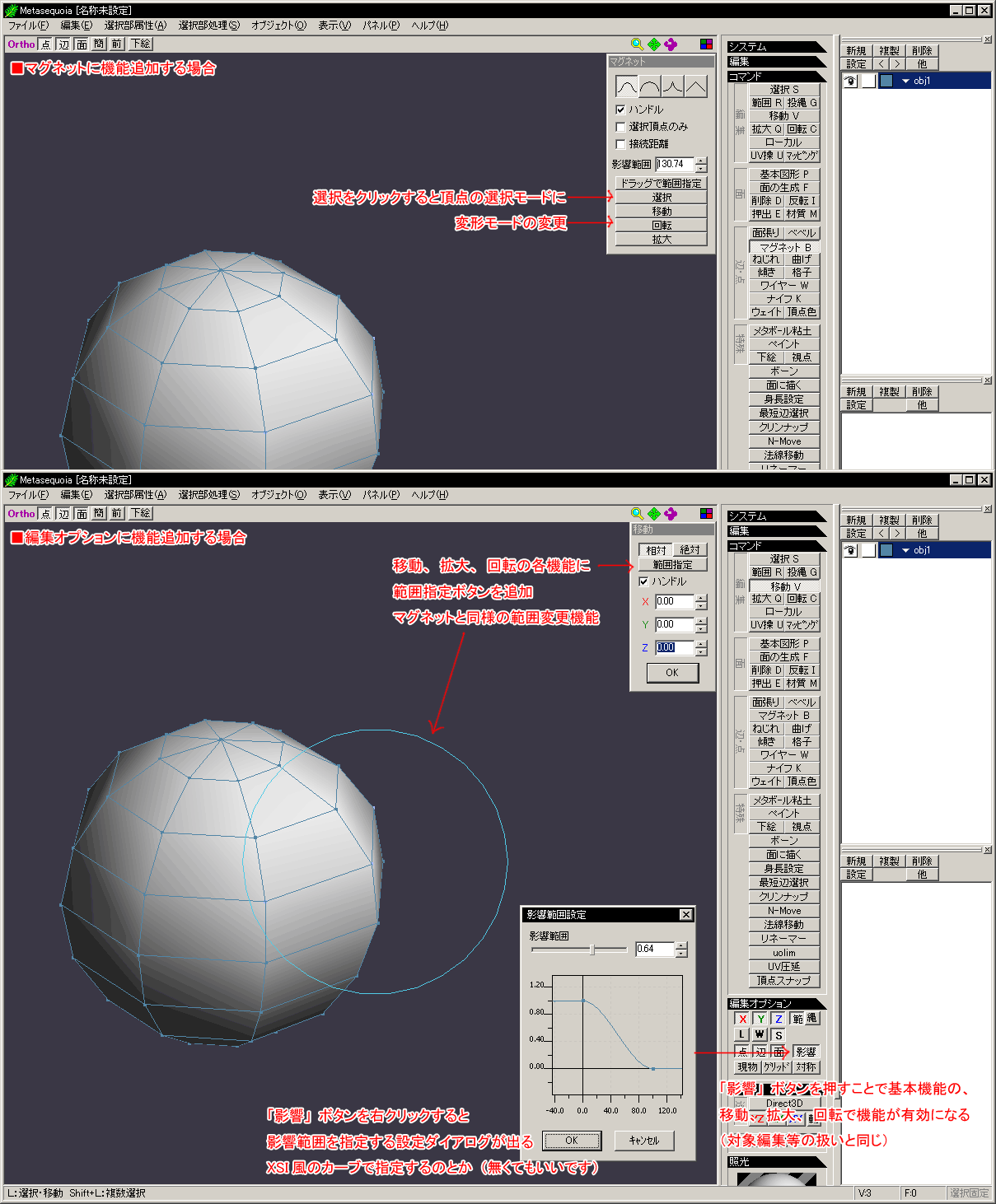Image resolution: width=996 pixels, height=1204 pixels.
Task: Toggle 面 face display in bottom window toolbar
Action: pos(82,514)
